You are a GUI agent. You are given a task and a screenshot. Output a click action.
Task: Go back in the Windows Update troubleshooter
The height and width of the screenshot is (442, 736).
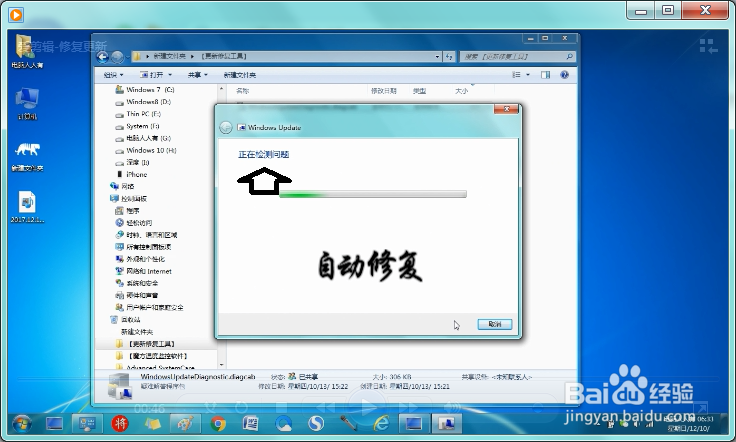coord(226,127)
